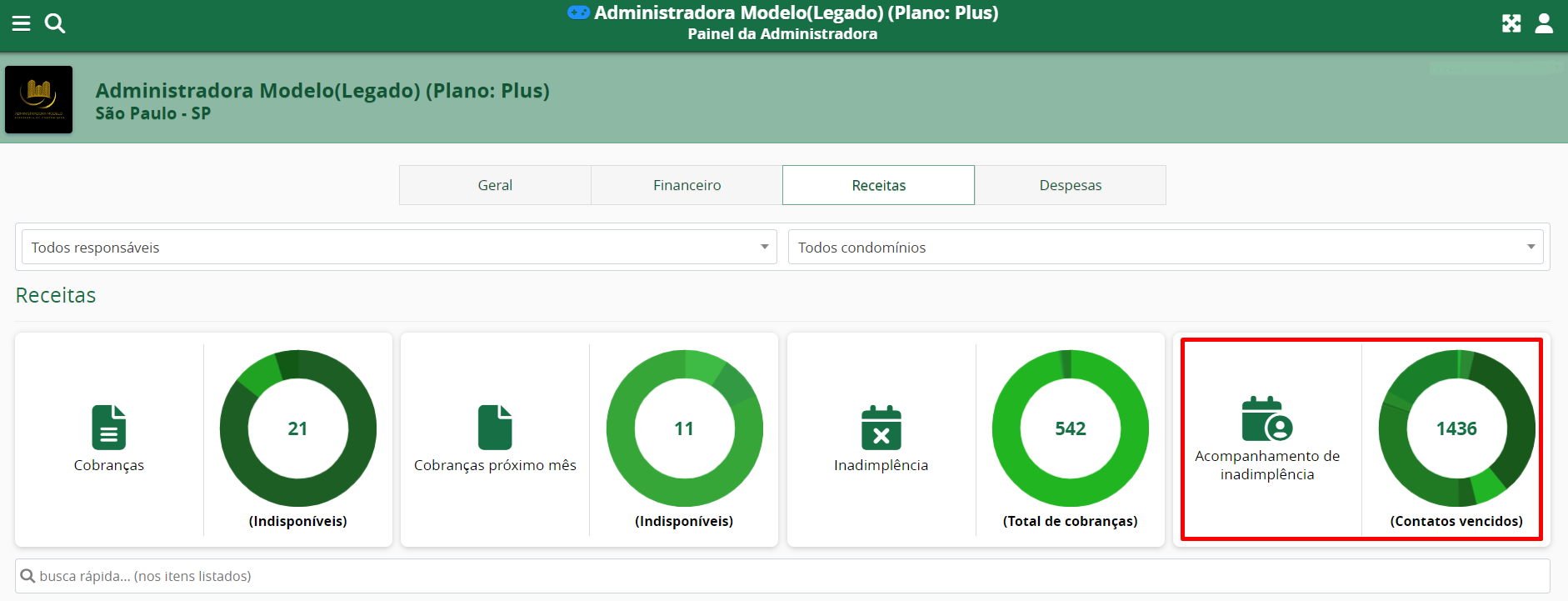Click the Cobranças document icon

[x=108, y=427]
